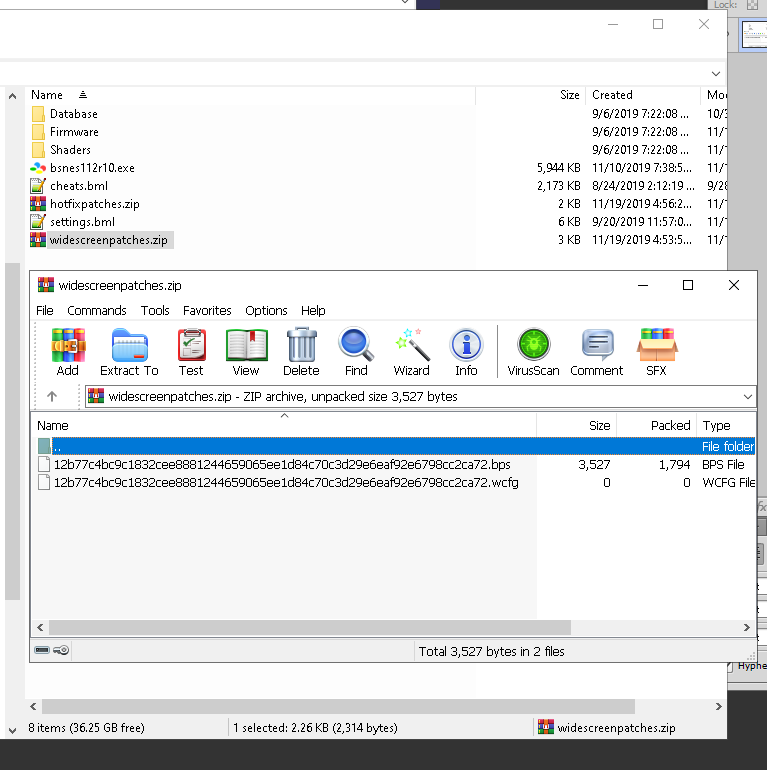Click file manager vertical scrollbar up arrow
The height and width of the screenshot is (770, 767).
[13, 96]
